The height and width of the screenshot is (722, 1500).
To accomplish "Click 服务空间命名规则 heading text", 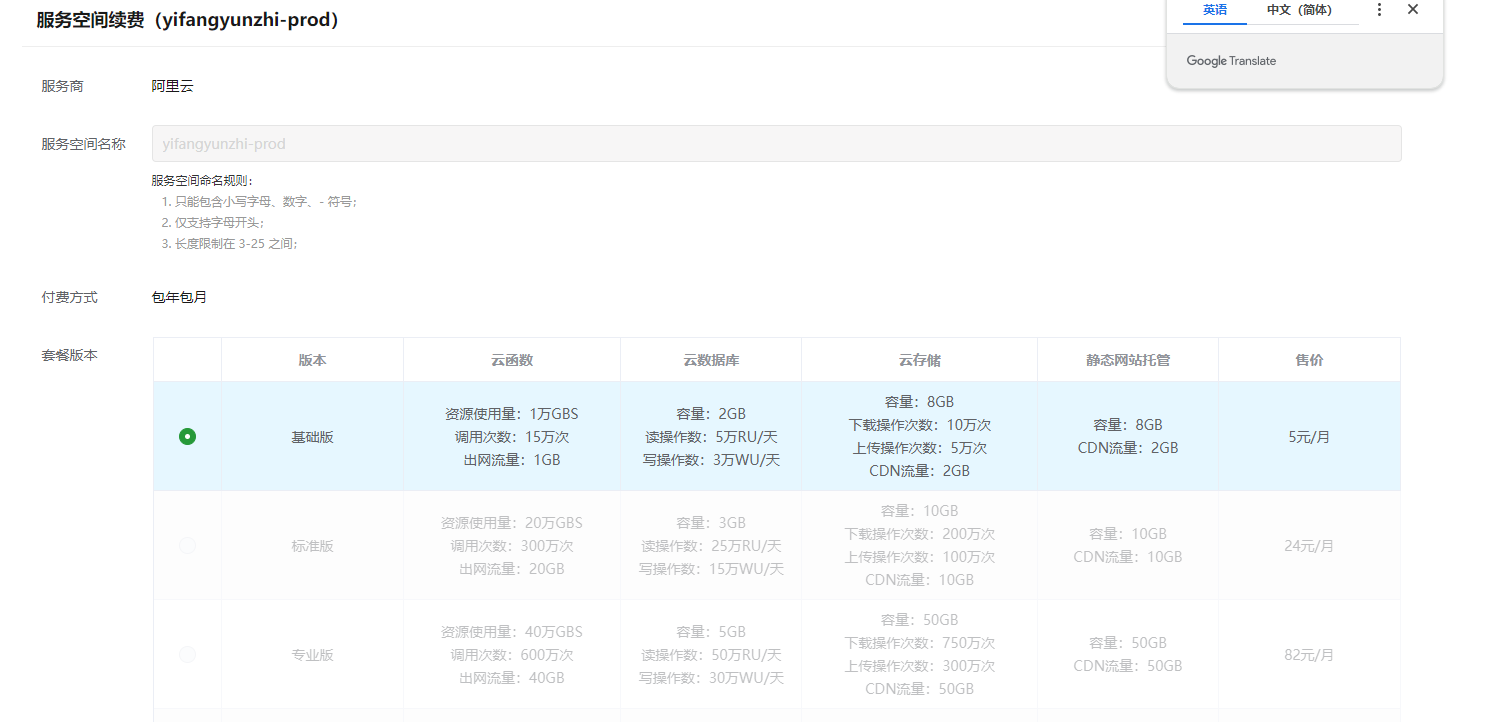I will pyautogui.click(x=203, y=181).
